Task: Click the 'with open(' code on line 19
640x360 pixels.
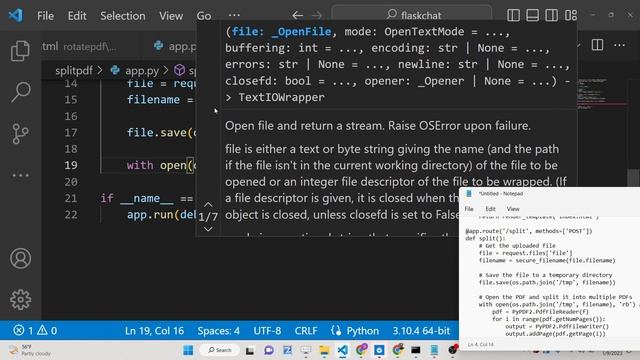Action: [x=161, y=165]
